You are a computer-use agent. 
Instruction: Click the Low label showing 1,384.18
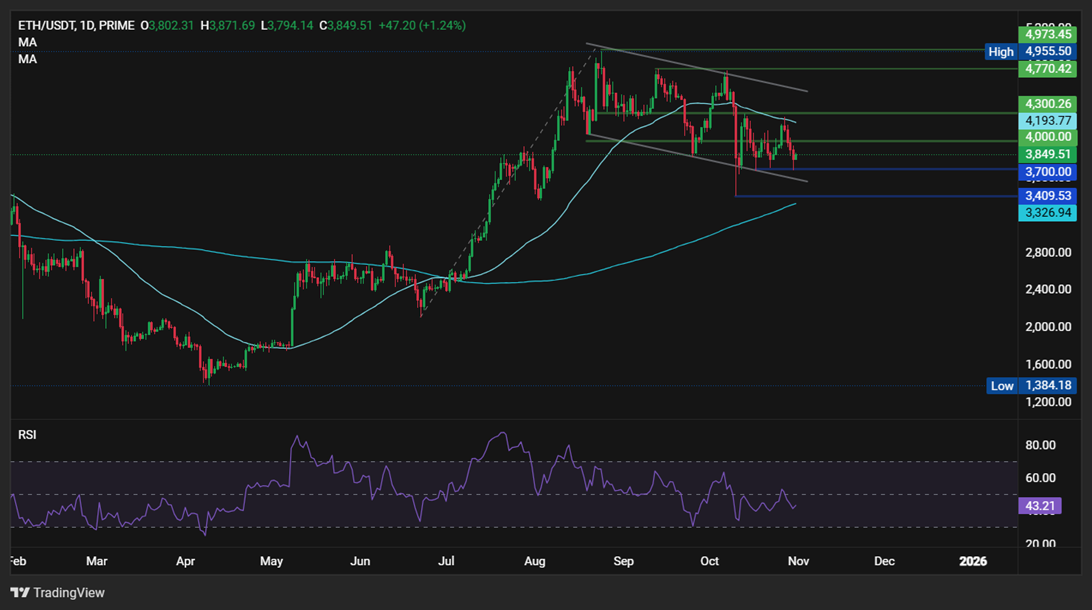click(x=1047, y=386)
